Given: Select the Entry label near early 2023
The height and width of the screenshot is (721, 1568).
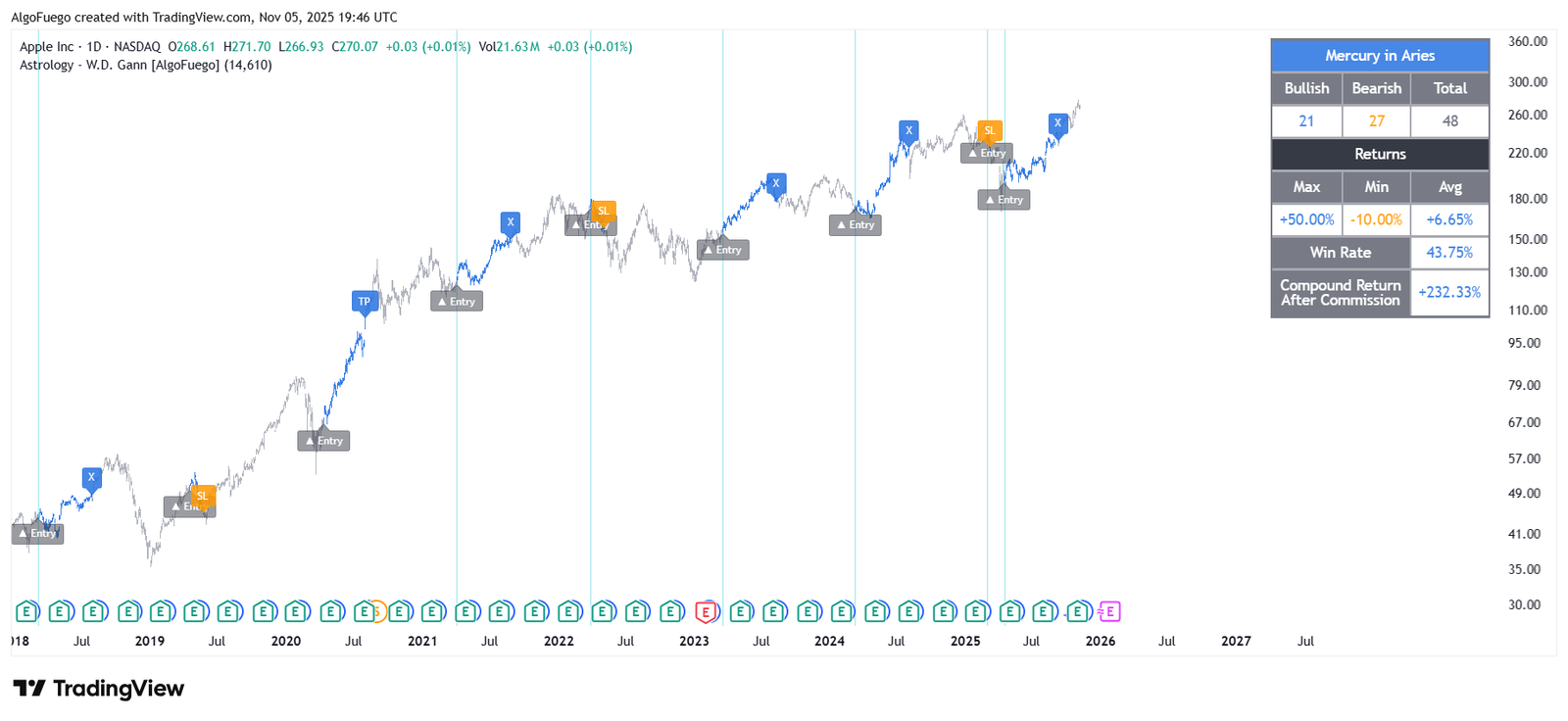Looking at the screenshot, I should 723,250.
